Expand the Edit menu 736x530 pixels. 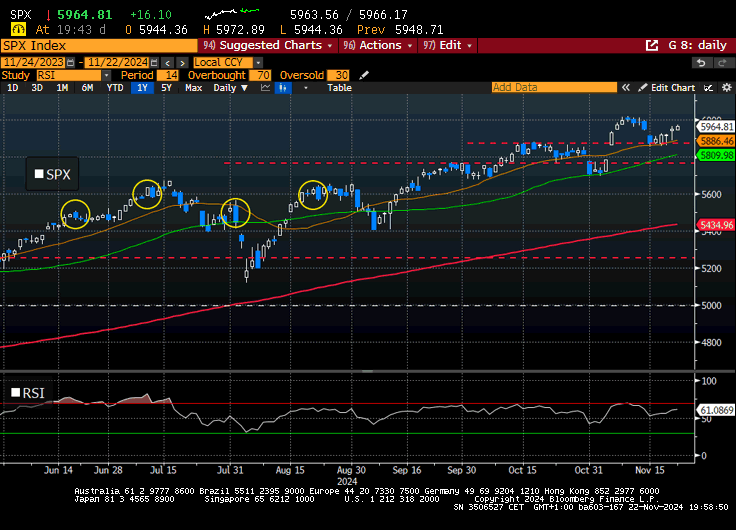(x=447, y=46)
